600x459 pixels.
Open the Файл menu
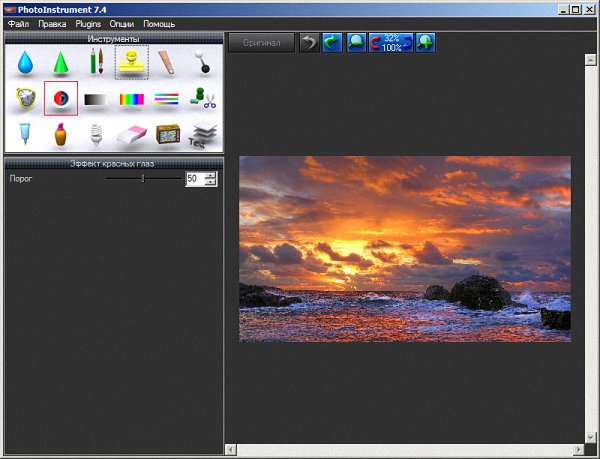point(18,24)
